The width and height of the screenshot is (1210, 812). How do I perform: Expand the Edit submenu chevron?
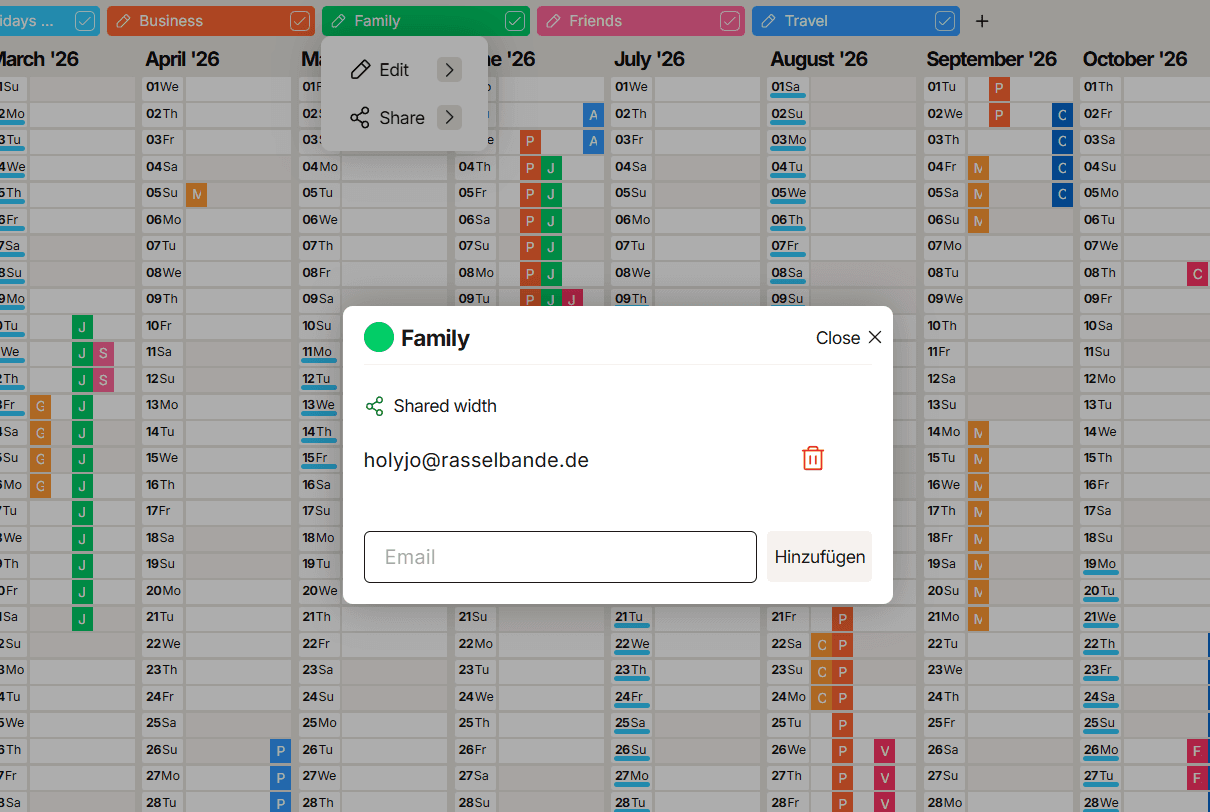pos(449,70)
